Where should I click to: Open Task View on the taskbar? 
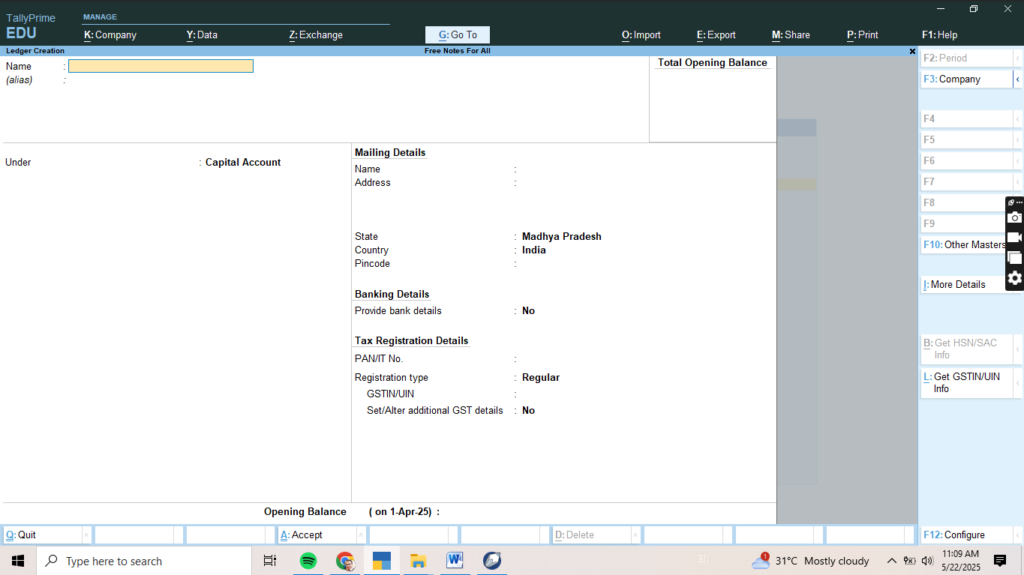tap(270, 561)
